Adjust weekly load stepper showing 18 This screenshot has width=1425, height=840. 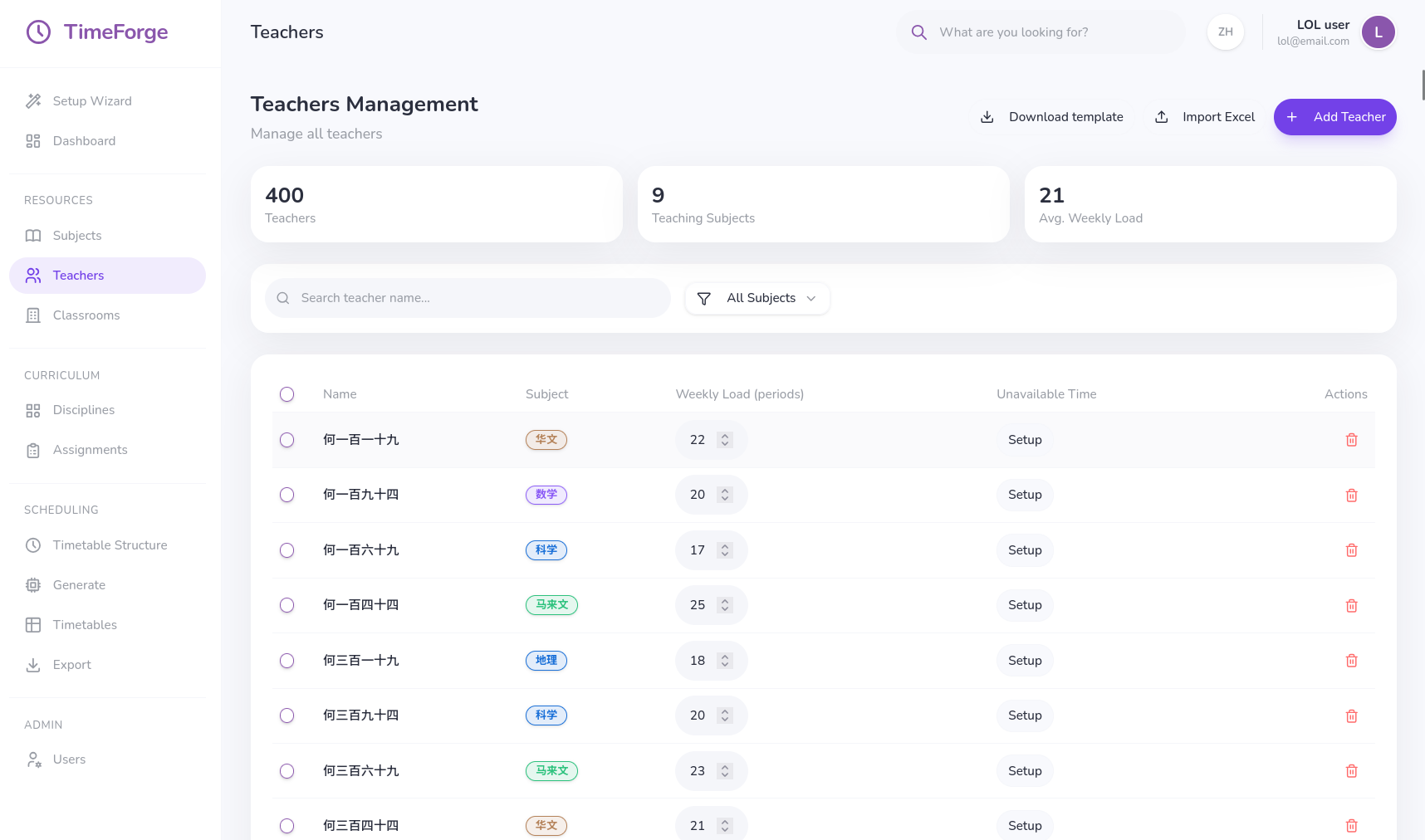[725, 661]
